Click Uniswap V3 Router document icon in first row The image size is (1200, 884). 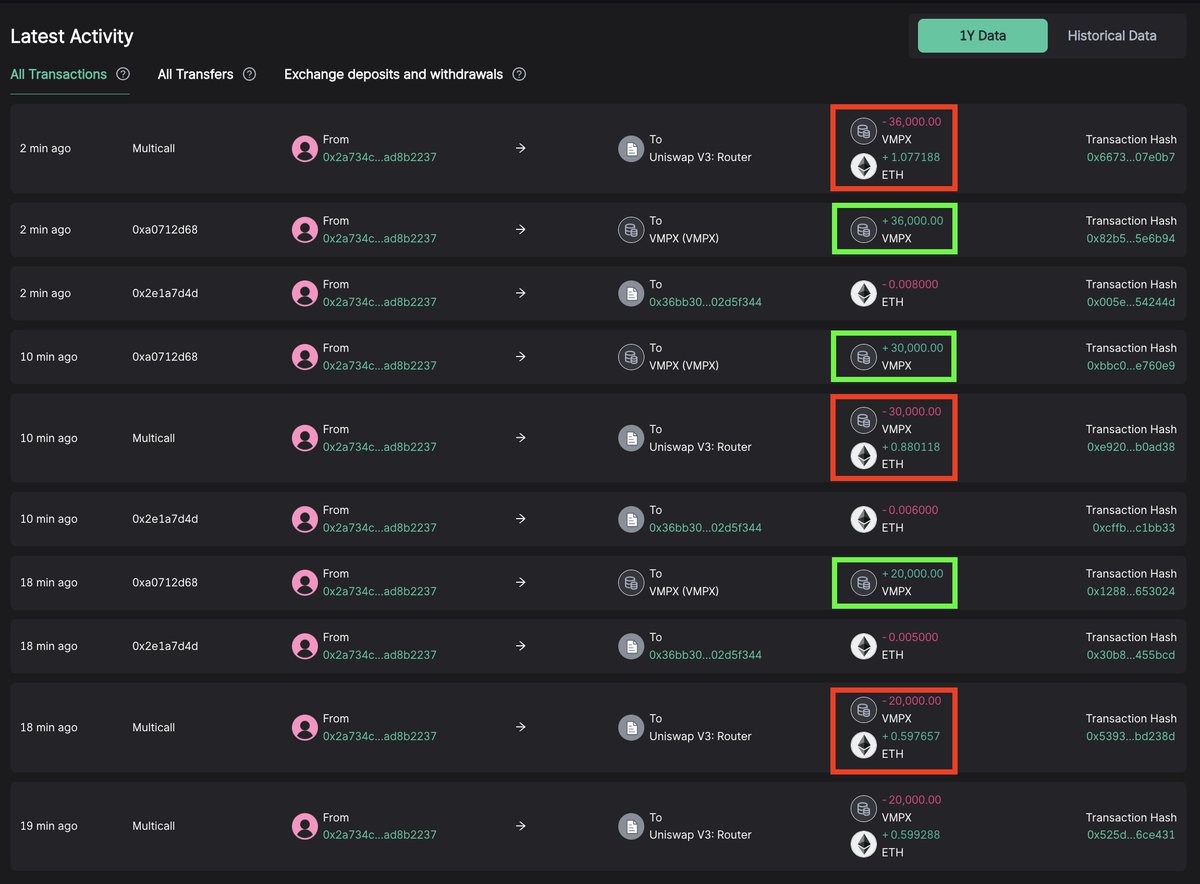[631, 149]
